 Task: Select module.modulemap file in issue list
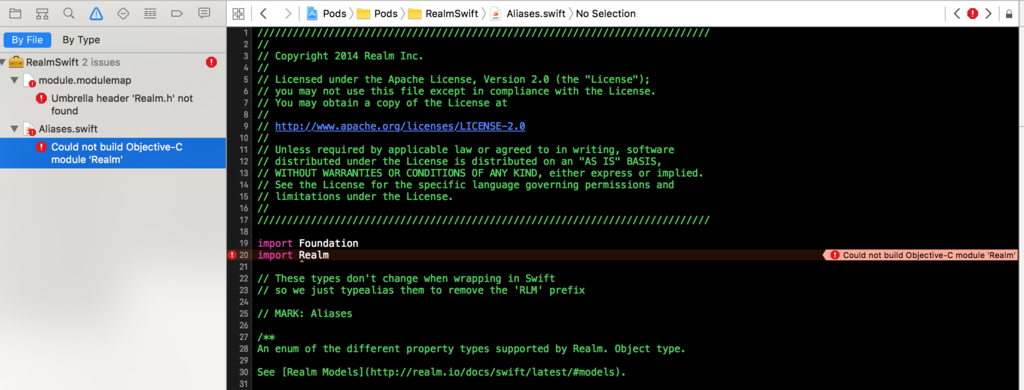pos(84,80)
